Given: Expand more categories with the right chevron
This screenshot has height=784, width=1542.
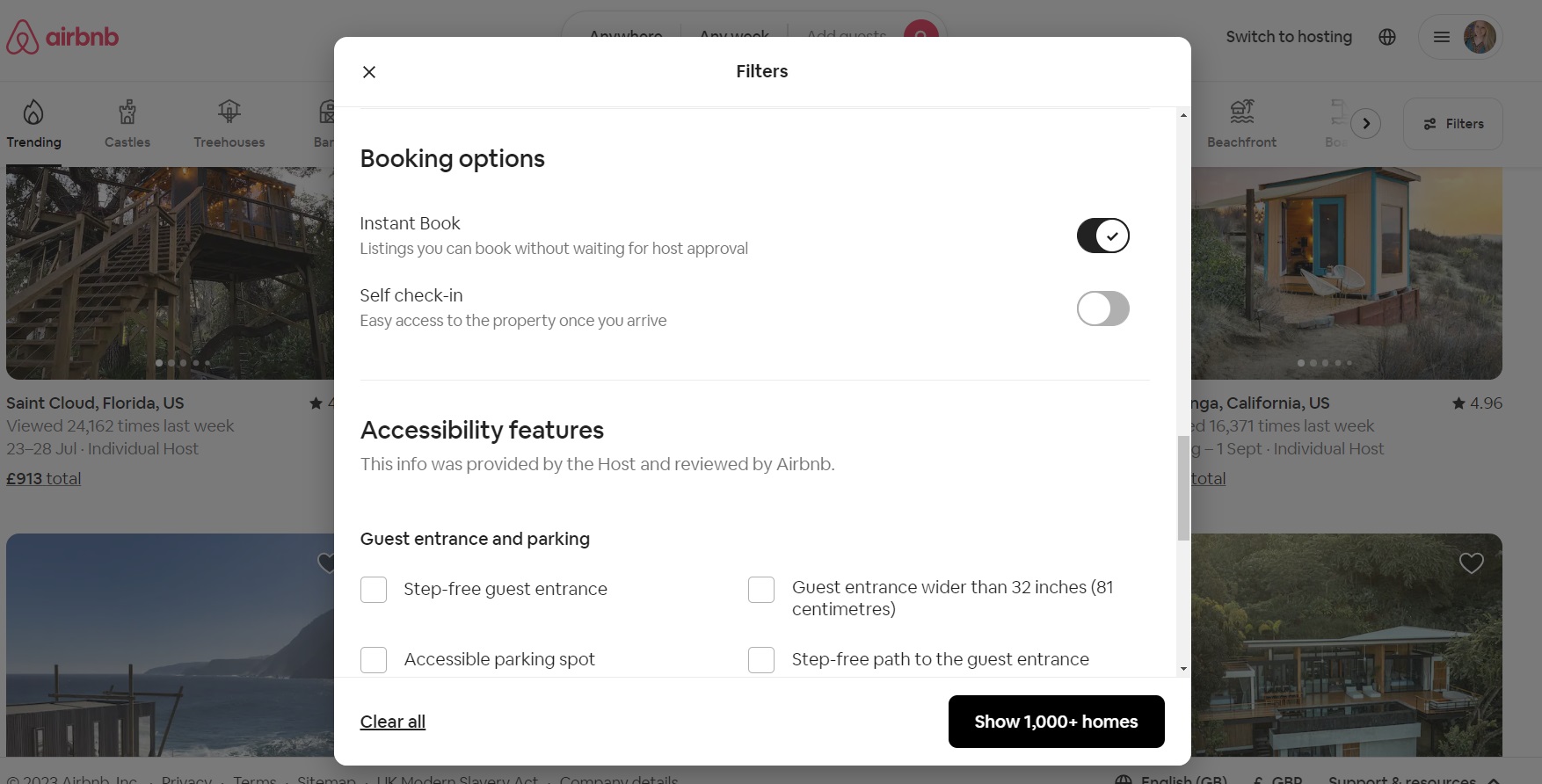Looking at the screenshot, I should [x=1364, y=123].
